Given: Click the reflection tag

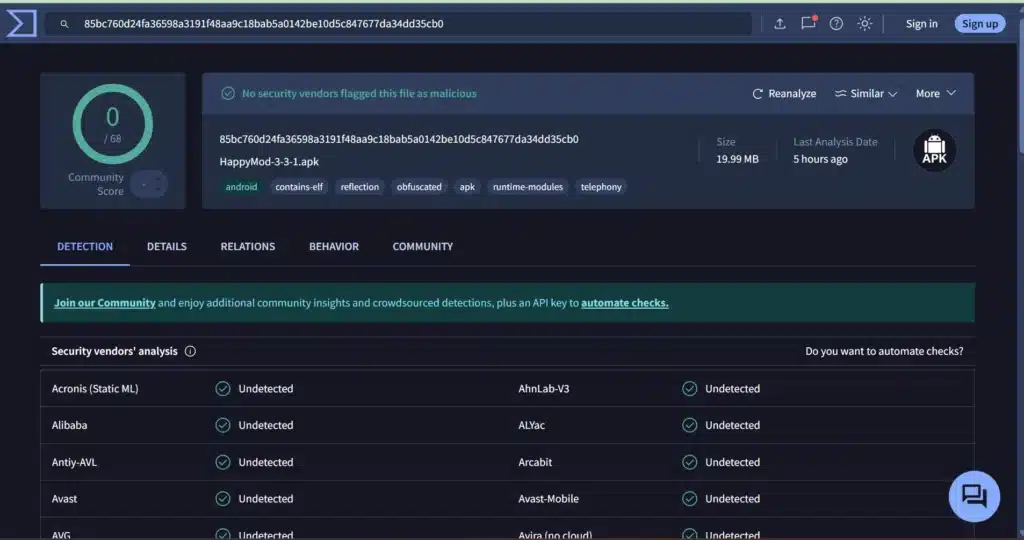Looking at the screenshot, I should pyautogui.click(x=359, y=187).
